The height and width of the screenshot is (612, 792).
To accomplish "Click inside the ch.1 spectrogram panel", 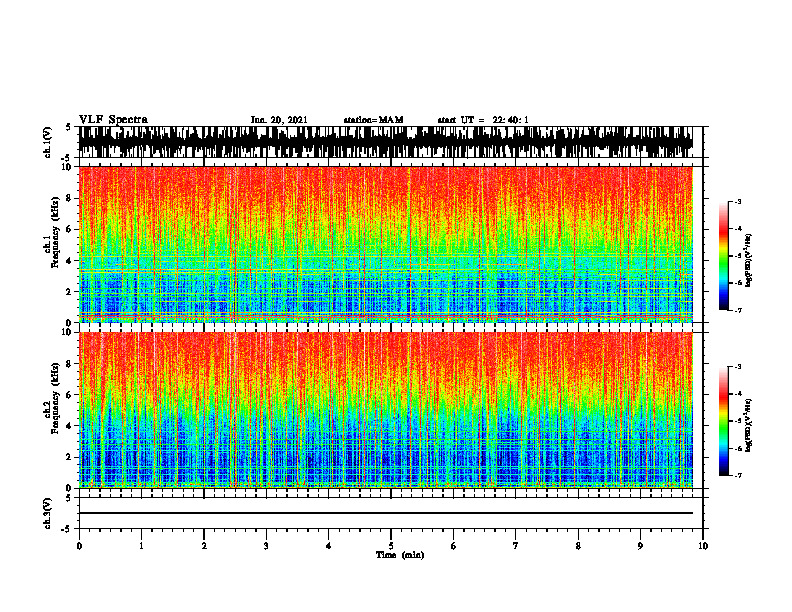I will 386,244.
